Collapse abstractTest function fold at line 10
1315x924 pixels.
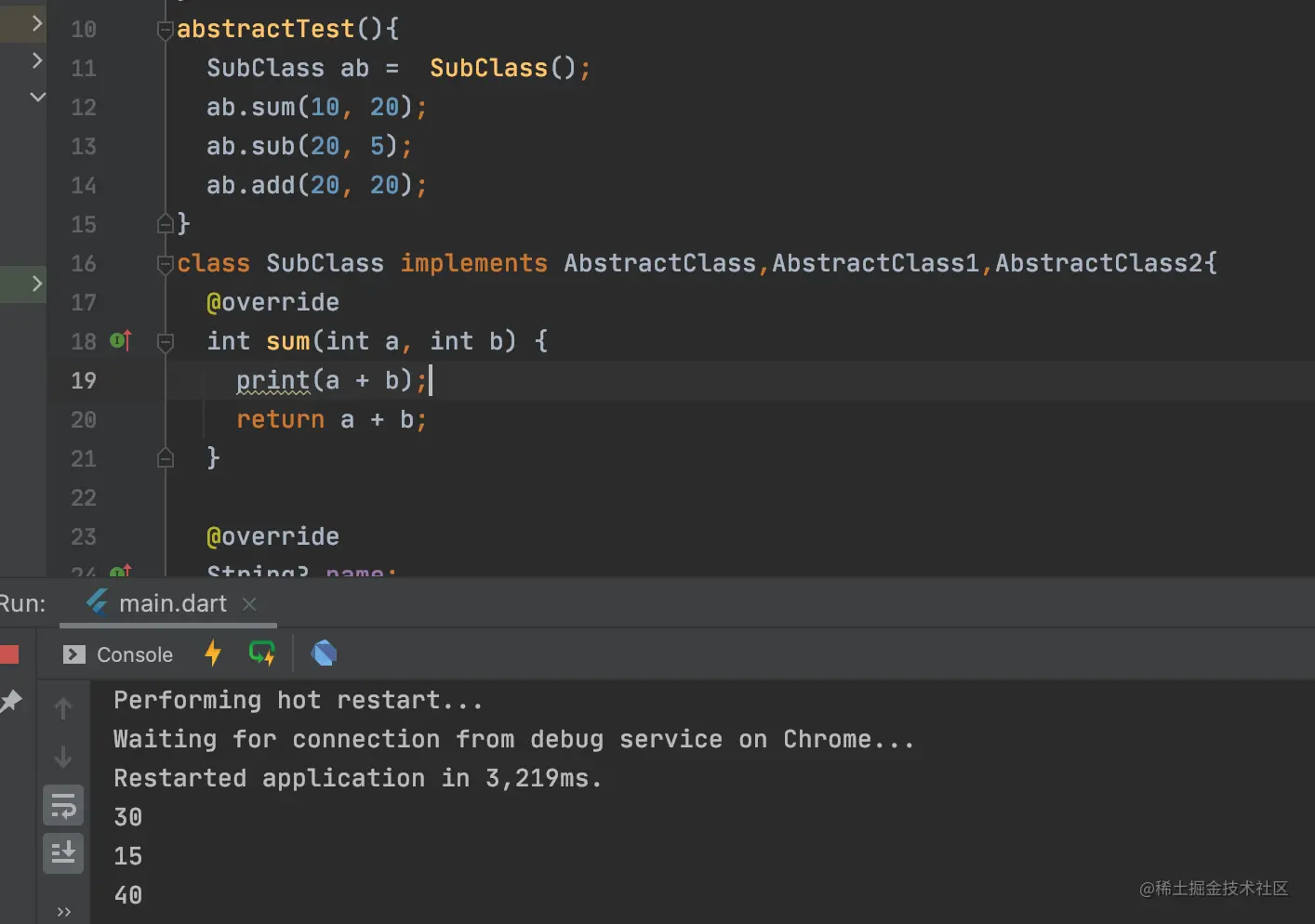[x=165, y=30]
